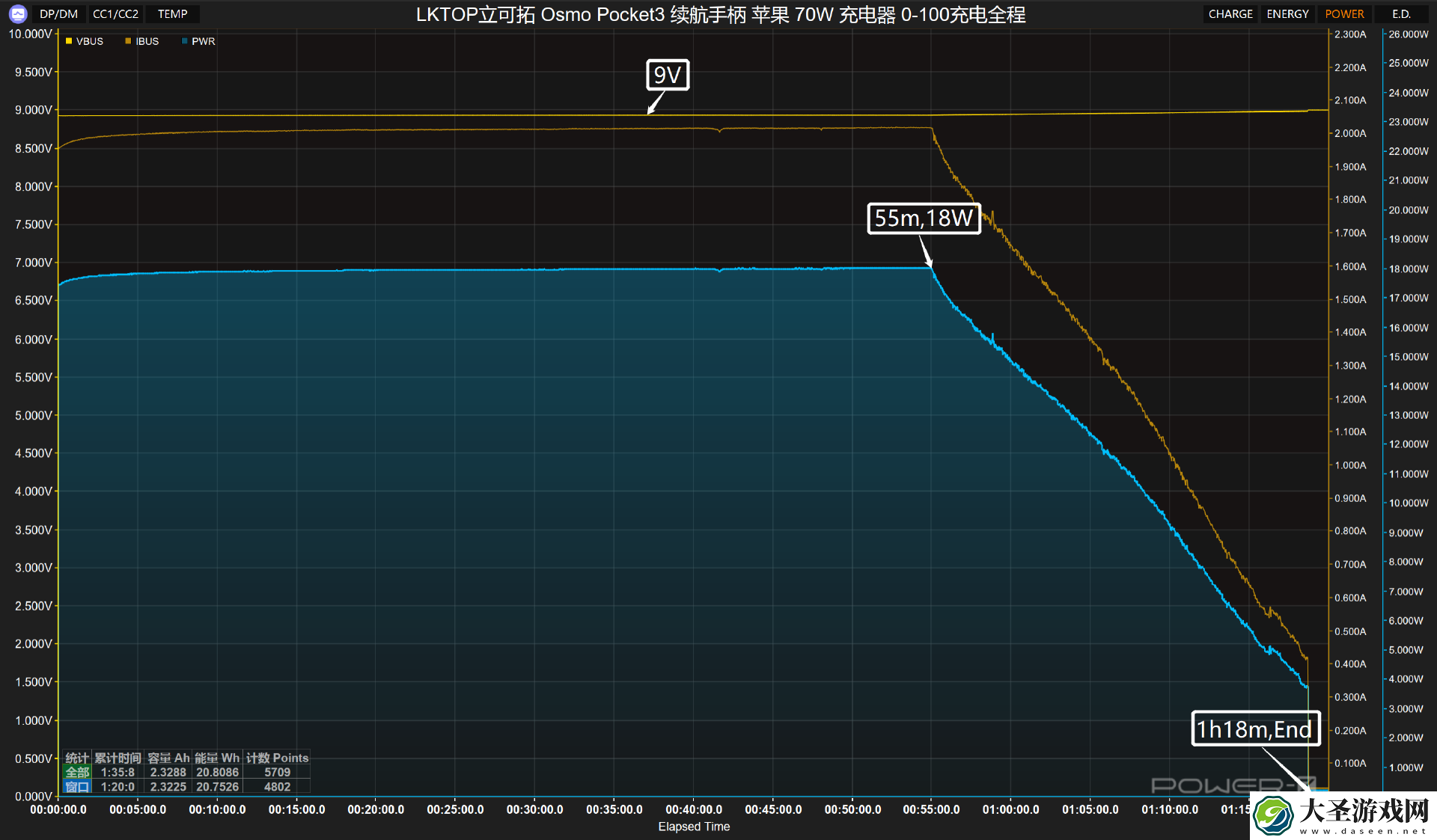Click the Elapsed Time axis label
The height and width of the screenshot is (840, 1437).
pos(694,826)
